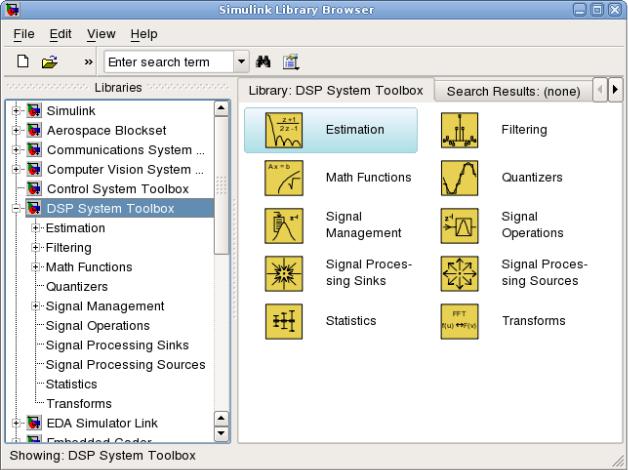The height and width of the screenshot is (470, 628).
Task: Click the Computer Vision System tree icon
Action: point(34,169)
